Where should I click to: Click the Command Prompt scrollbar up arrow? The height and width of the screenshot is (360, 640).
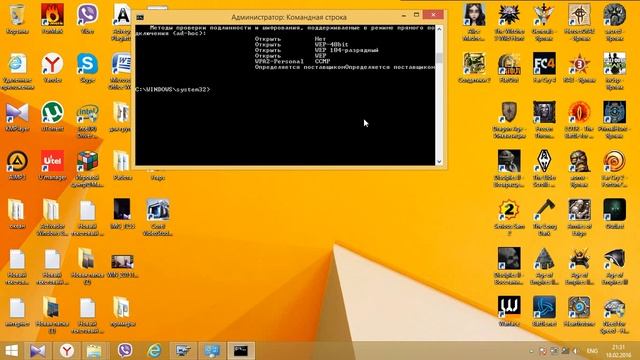(x=439, y=29)
